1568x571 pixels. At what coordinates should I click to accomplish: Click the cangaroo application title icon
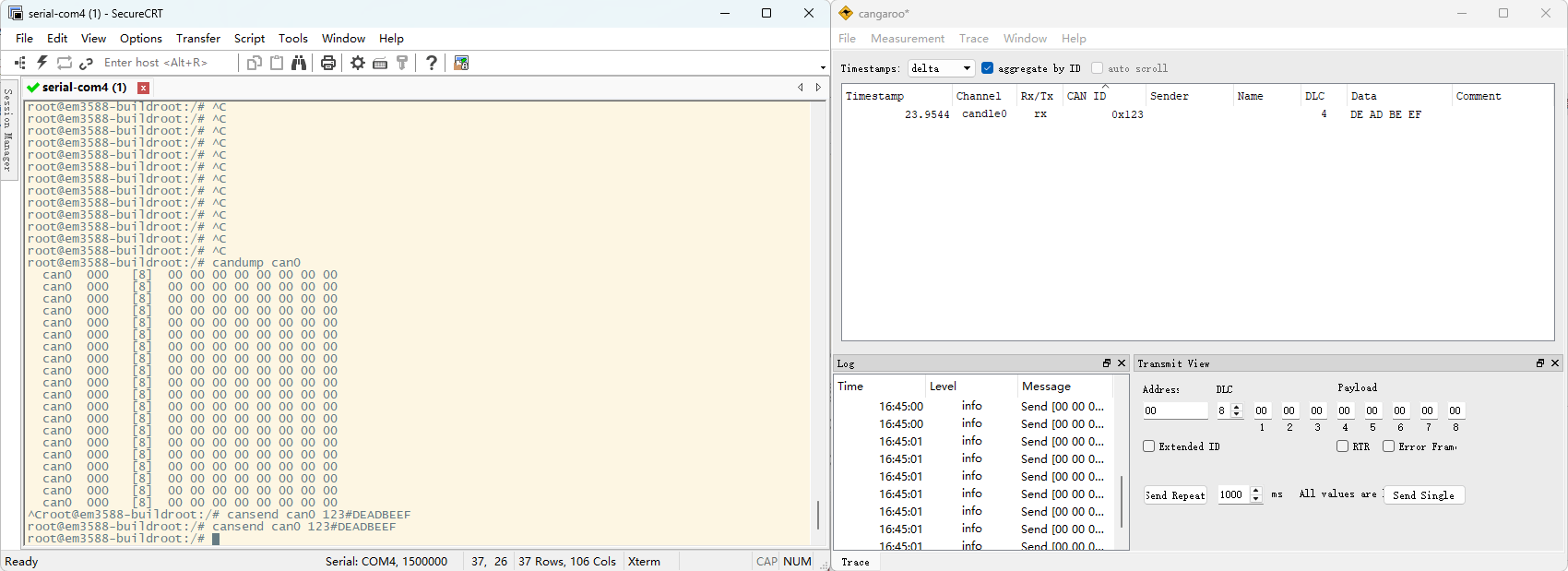[x=846, y=13]
